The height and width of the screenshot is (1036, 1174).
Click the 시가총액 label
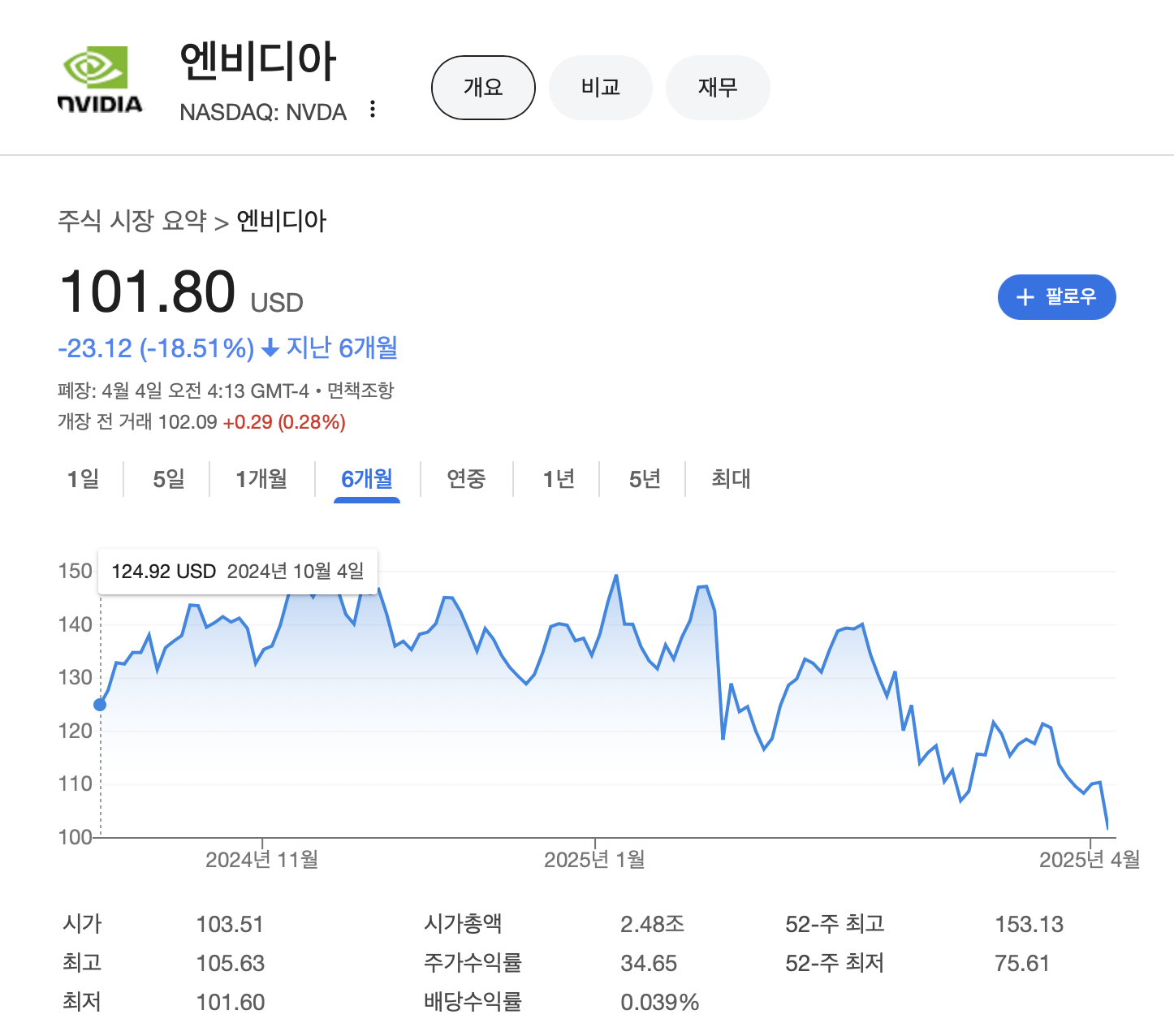click(463, 924)
